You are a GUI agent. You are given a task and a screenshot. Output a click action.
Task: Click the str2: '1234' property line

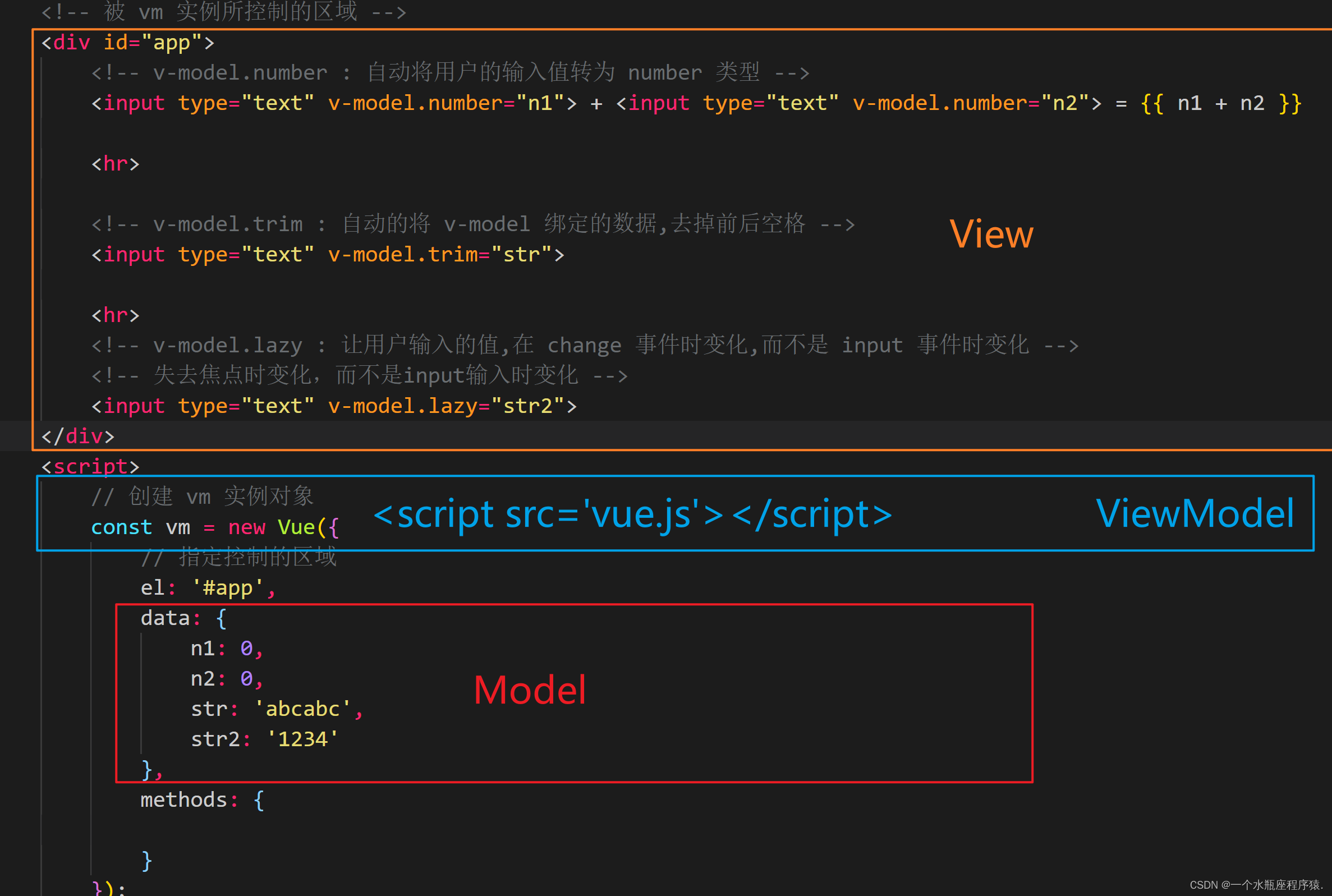click(265, 739)
